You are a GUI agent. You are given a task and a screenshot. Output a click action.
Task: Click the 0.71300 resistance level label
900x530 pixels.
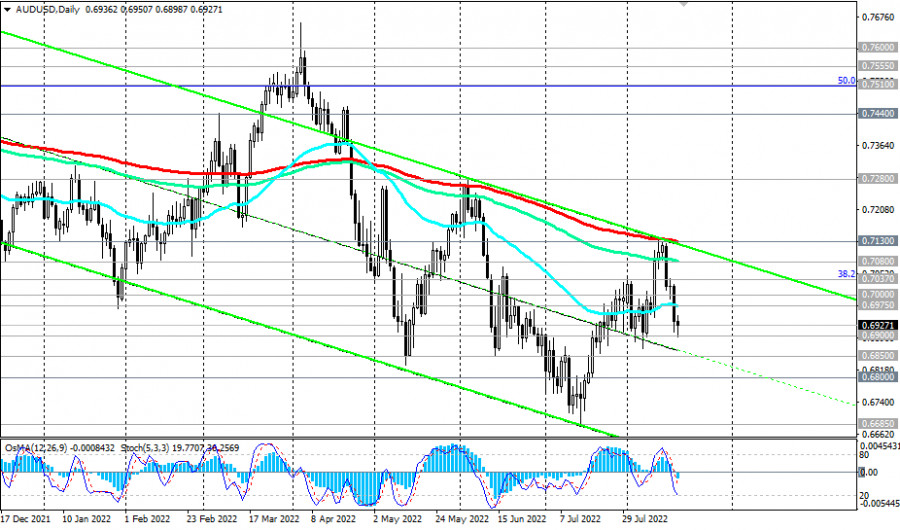click(876, 241)
